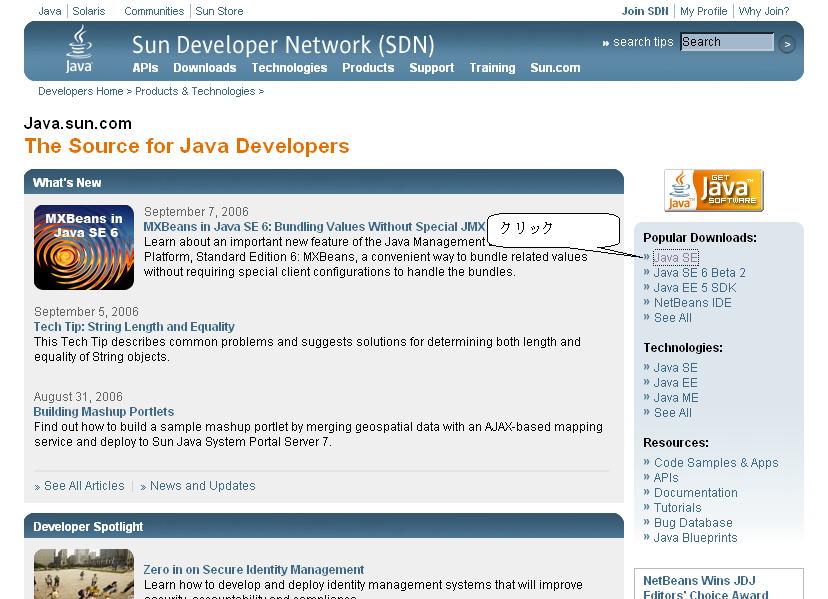Screen dimensions: 828x599
Task: Open Documentation resource link
Action: pos(696,493)
